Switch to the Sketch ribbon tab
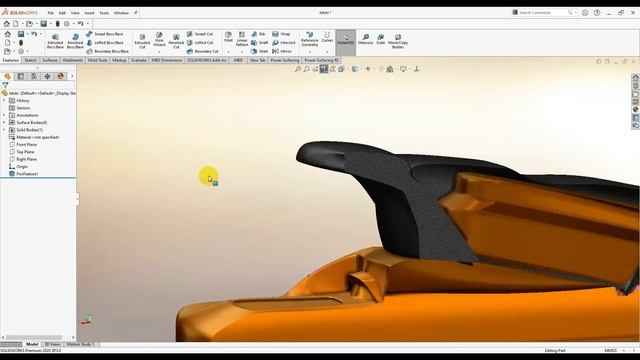Image resolution: width=640 pixels, height=360 pixels. [30, 60]
